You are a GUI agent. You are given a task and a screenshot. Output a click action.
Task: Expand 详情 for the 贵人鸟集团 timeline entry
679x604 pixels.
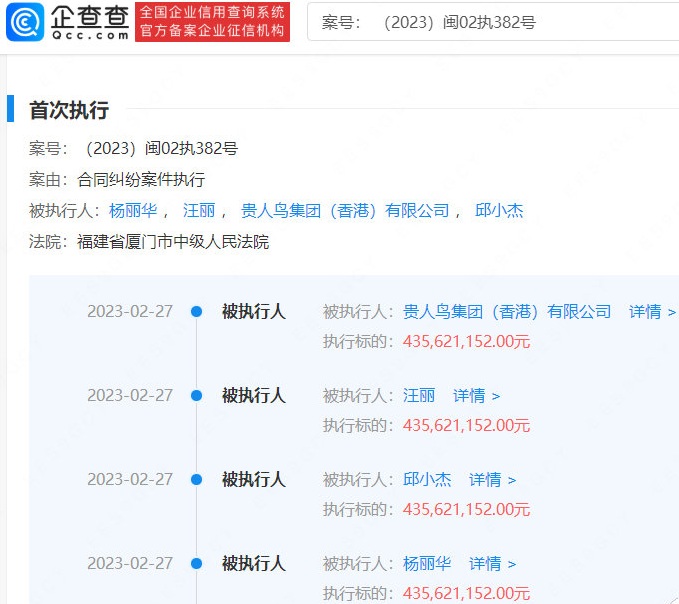[651, 312]
